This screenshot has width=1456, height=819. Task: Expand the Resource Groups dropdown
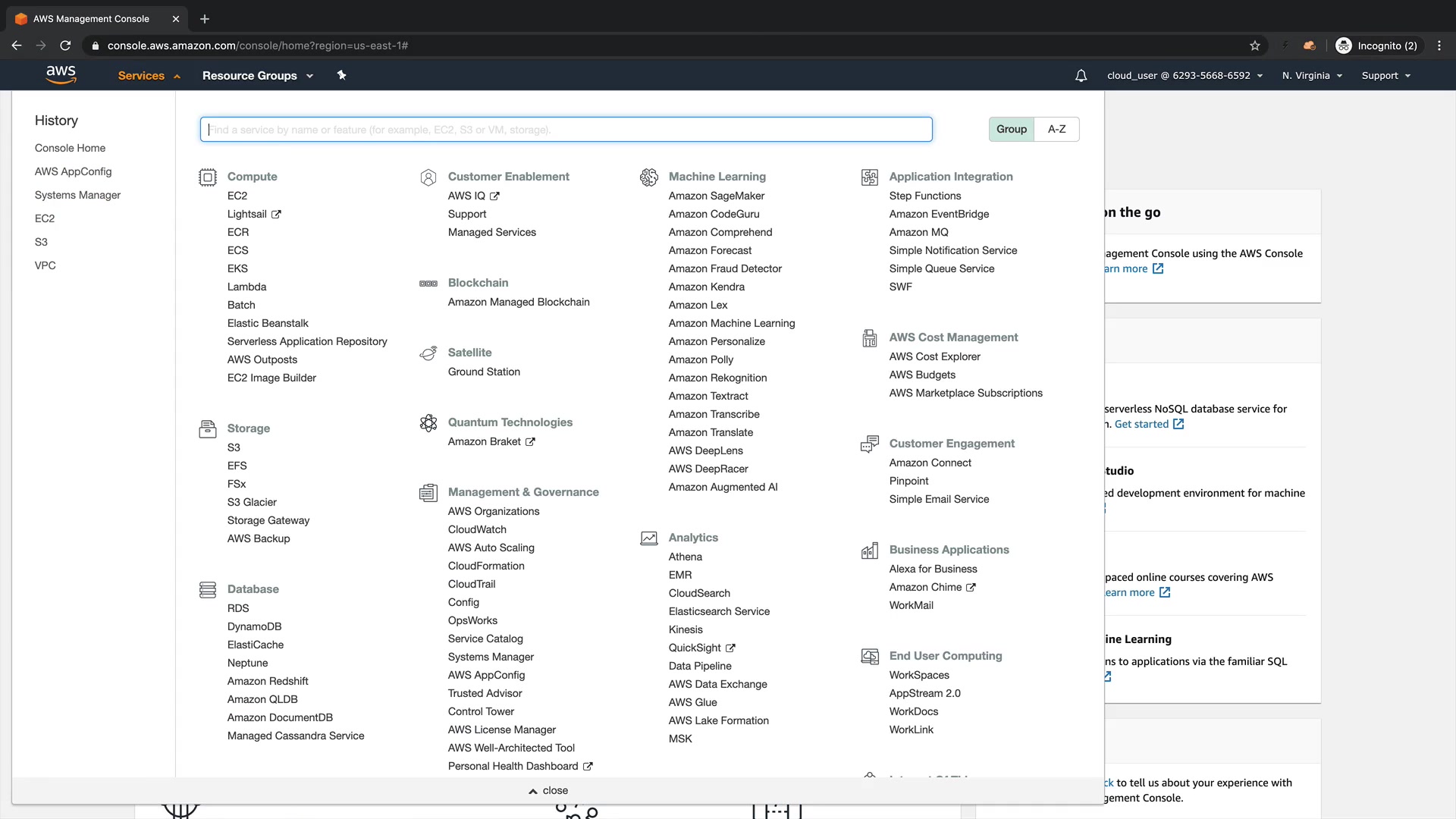pyautogui.click(x=257, y=76)
